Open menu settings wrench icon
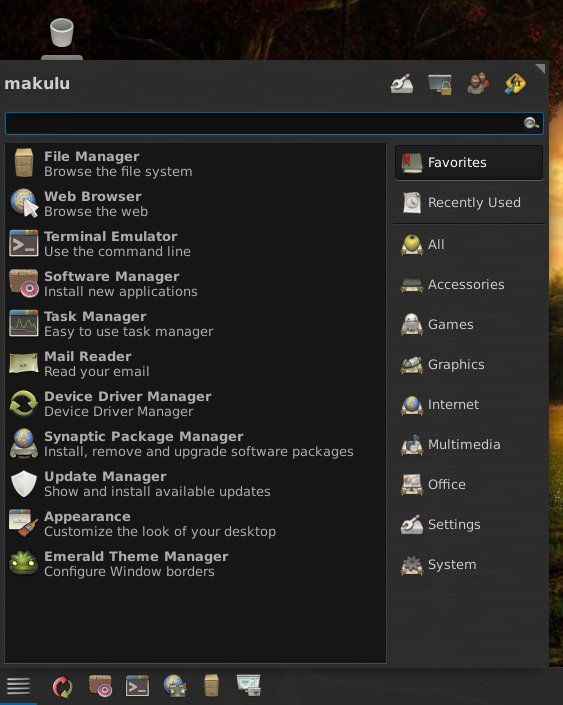 402,84
